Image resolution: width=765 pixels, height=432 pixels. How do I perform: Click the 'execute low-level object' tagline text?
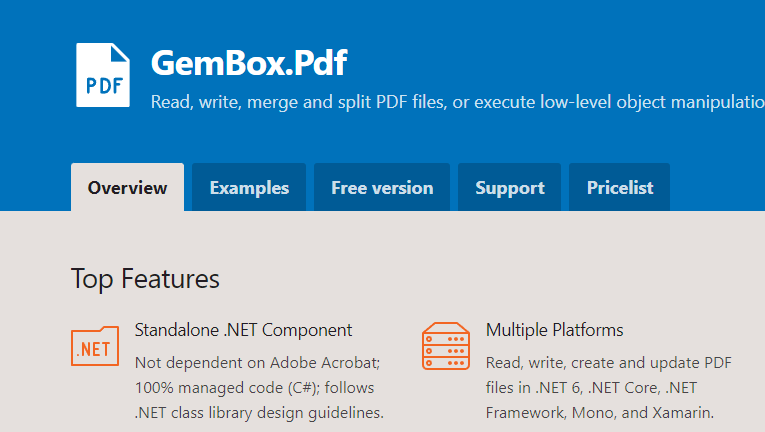pyautogui.click(x=620, y=102)
